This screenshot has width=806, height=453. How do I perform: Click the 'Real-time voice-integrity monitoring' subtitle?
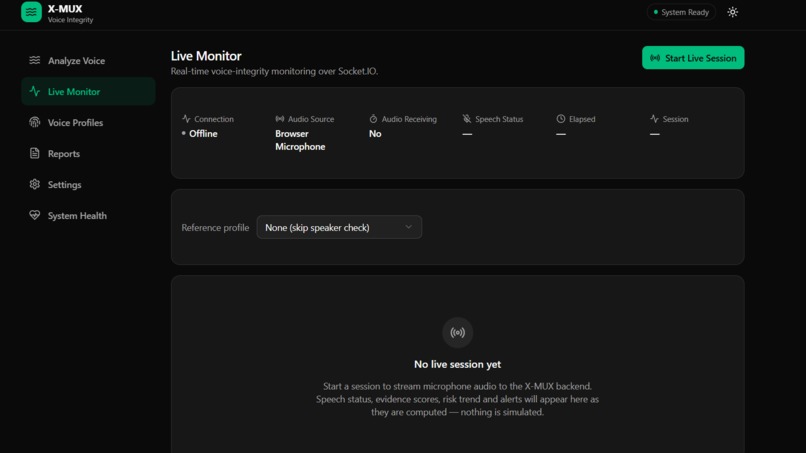[x=274, y=71]
